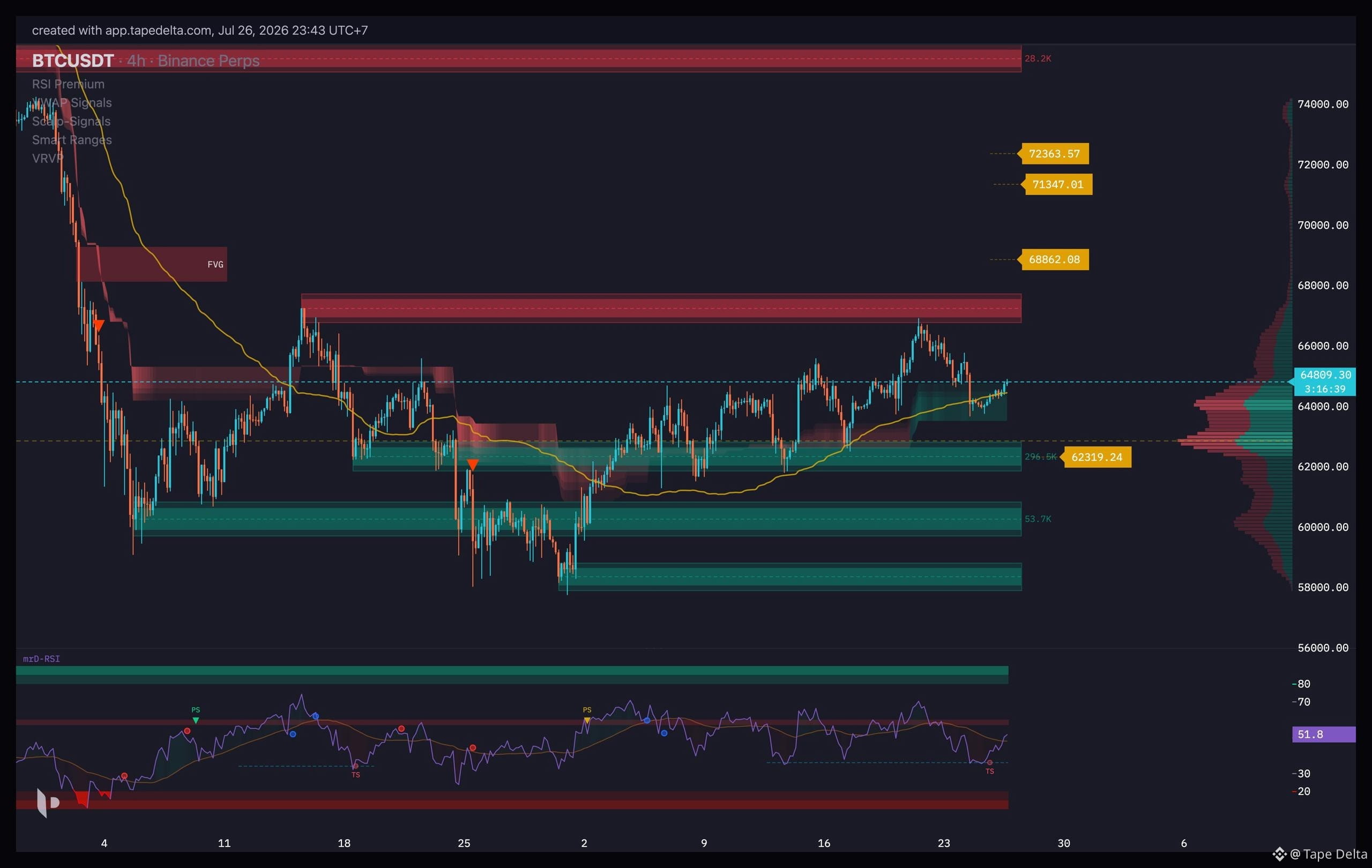Screen dimensions: 1372x868
Task: Click the 58000.00 price axis label
Action: point(1323,587)
